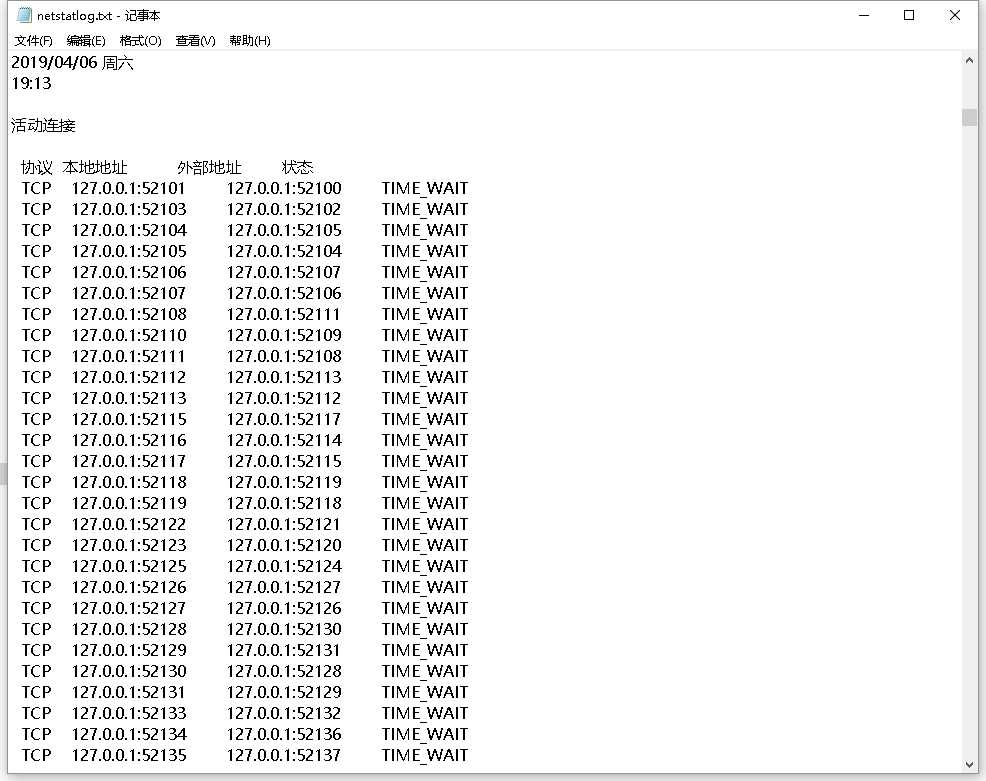
Task: Click the 活动连接 heading line
Action: (43, 126)
